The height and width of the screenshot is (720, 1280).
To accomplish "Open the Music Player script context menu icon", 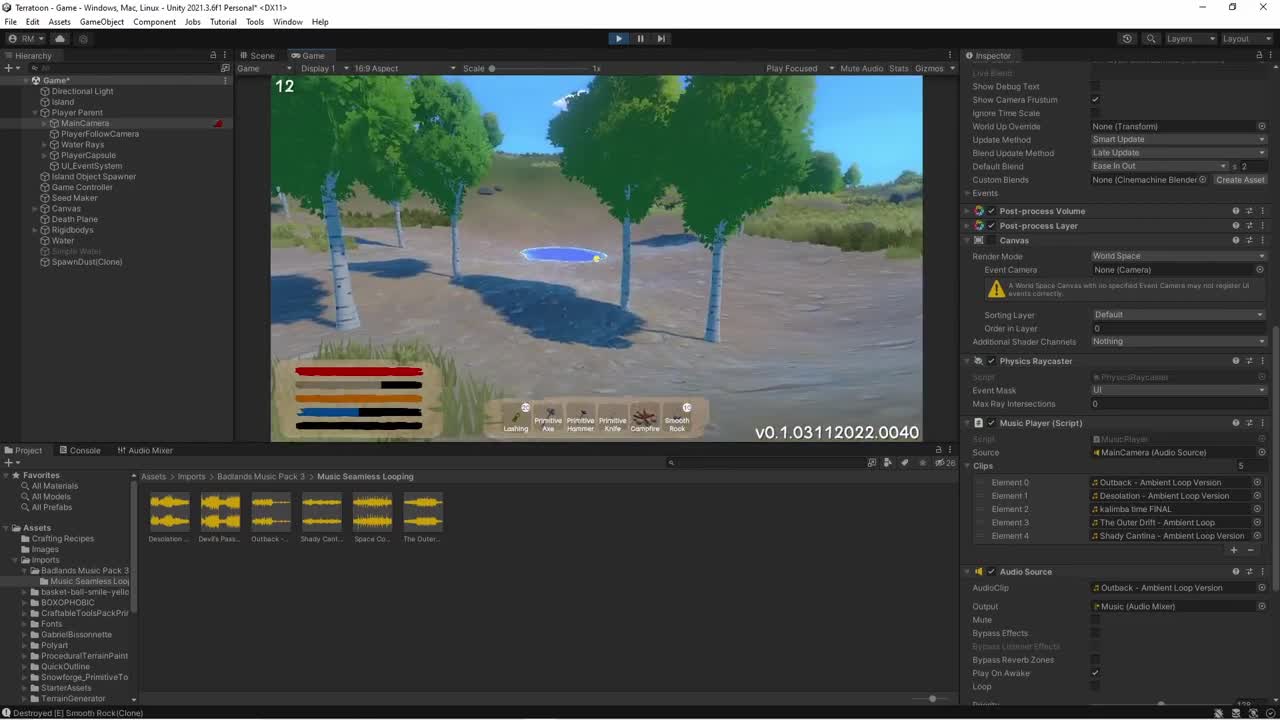I will tap(1262, 423).
